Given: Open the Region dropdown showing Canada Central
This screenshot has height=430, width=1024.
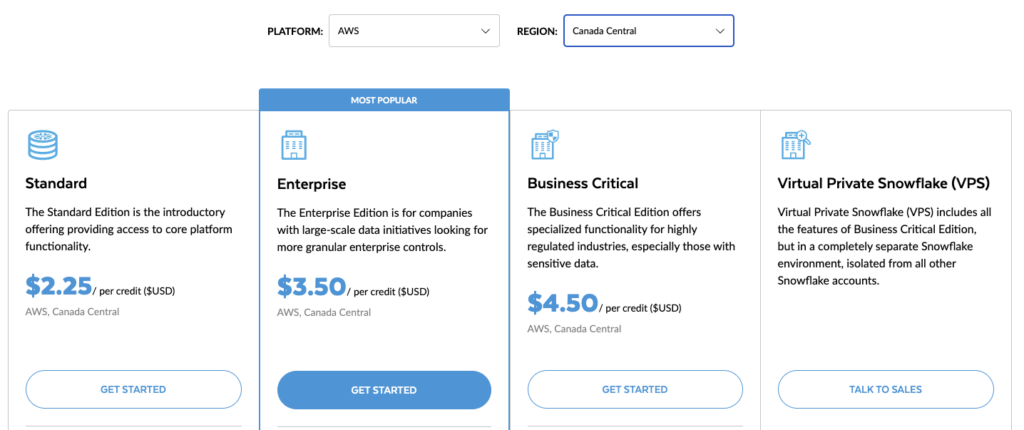Looking at the screenshot, I should click(x=648, y=31).
